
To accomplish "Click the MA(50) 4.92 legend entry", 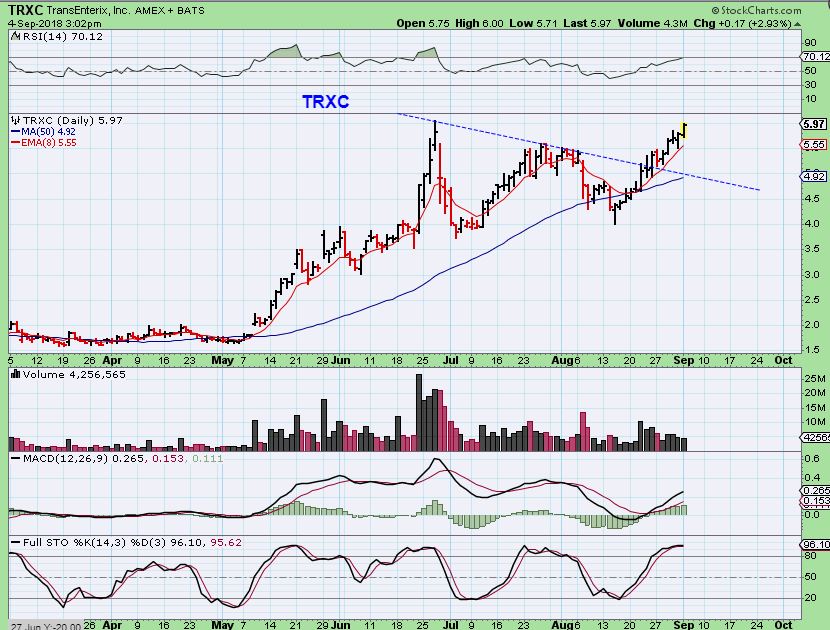I will tap(43, 132).
